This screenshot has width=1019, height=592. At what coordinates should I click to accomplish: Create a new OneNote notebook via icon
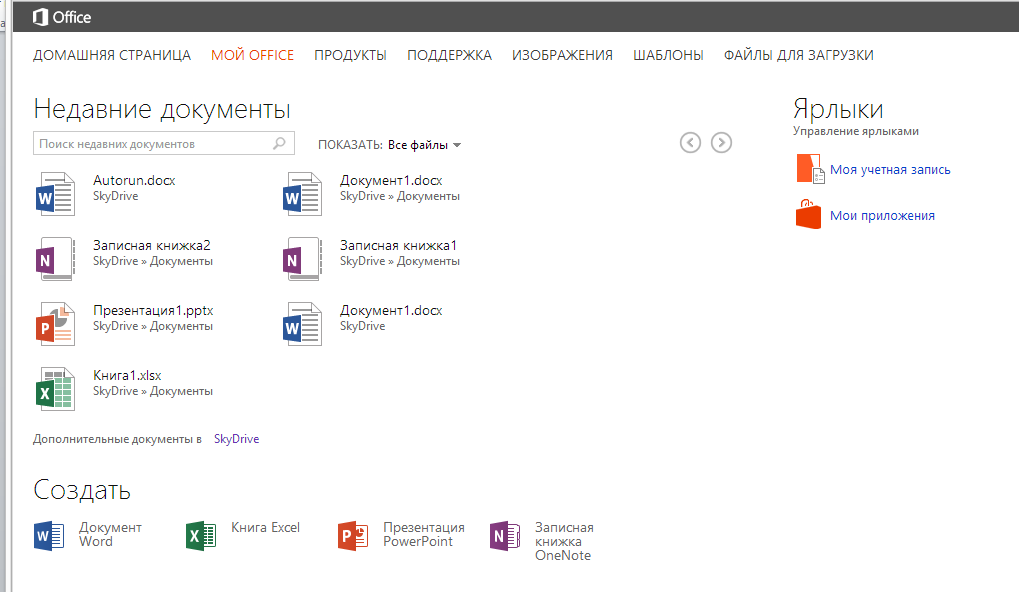[505, 535]
